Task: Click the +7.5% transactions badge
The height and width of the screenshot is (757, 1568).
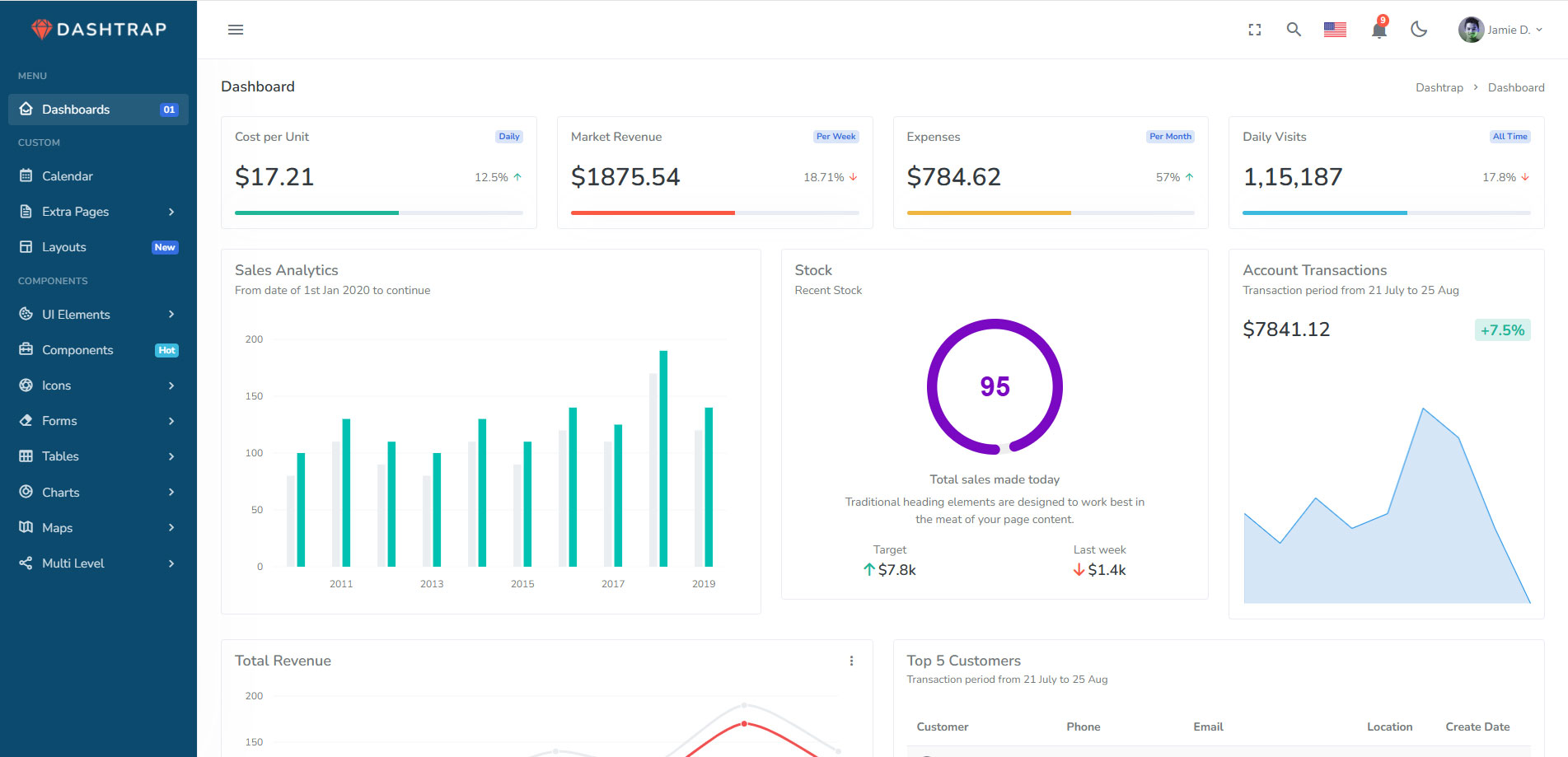Action: coord(1502,330)
